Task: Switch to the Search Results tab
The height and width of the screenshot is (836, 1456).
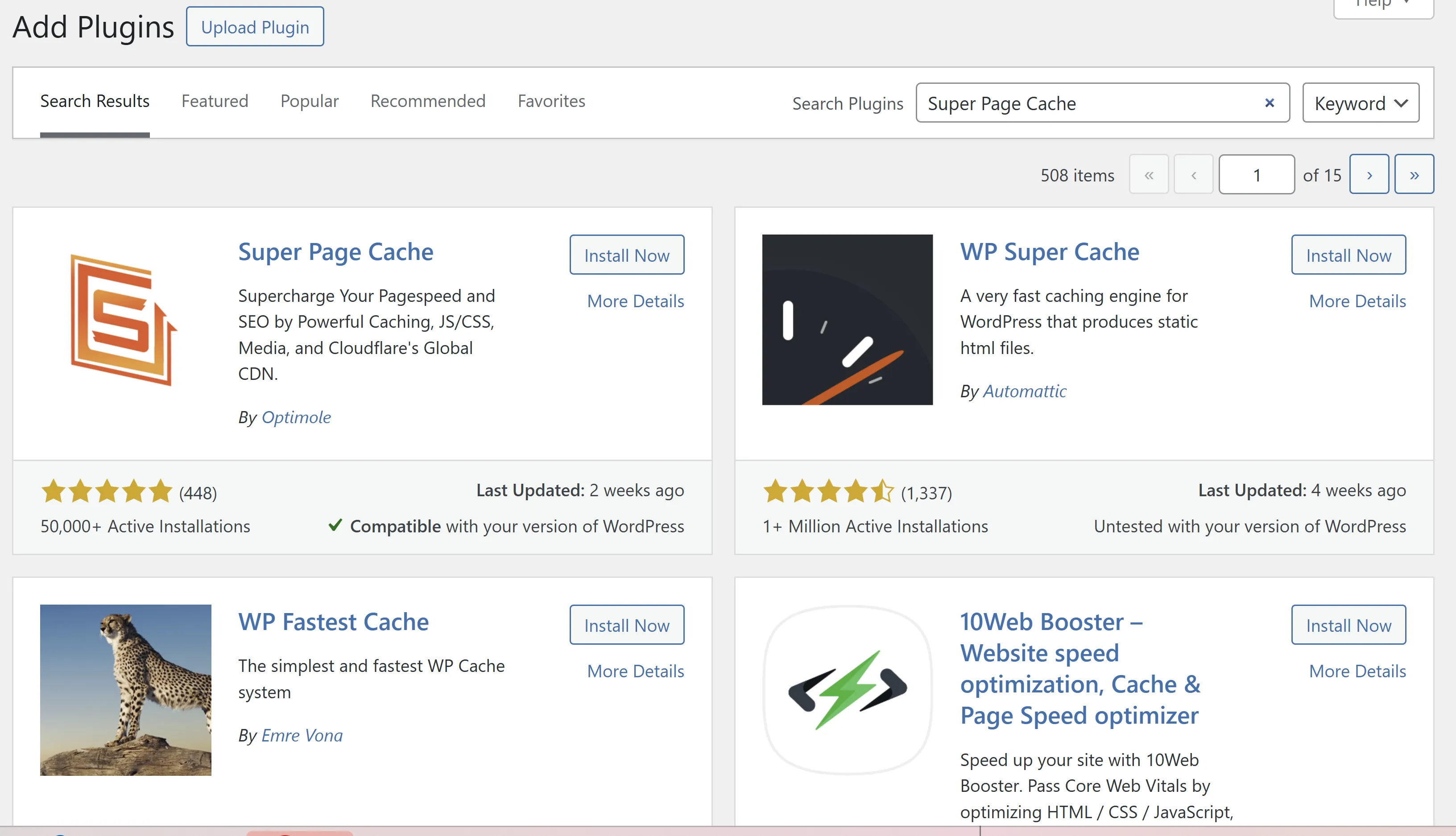Action: (95, 101)
